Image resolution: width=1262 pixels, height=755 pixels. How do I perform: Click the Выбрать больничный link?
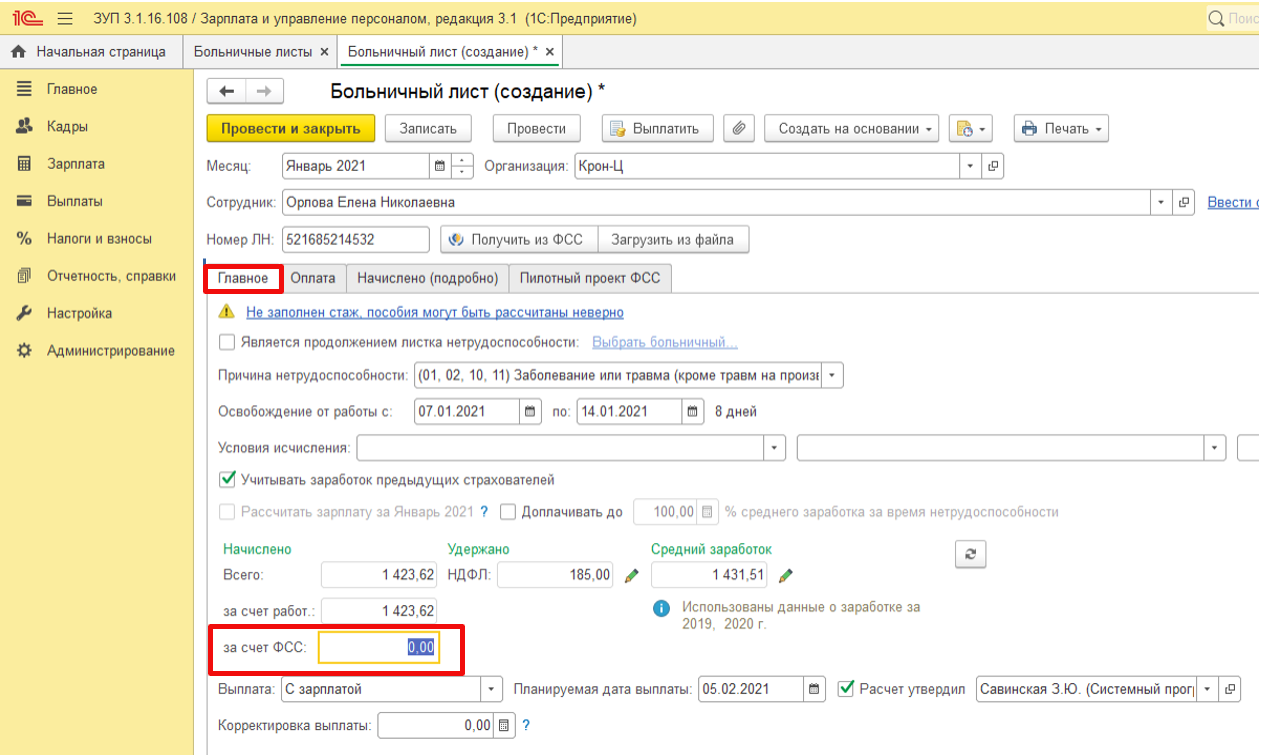click(664, 342)
